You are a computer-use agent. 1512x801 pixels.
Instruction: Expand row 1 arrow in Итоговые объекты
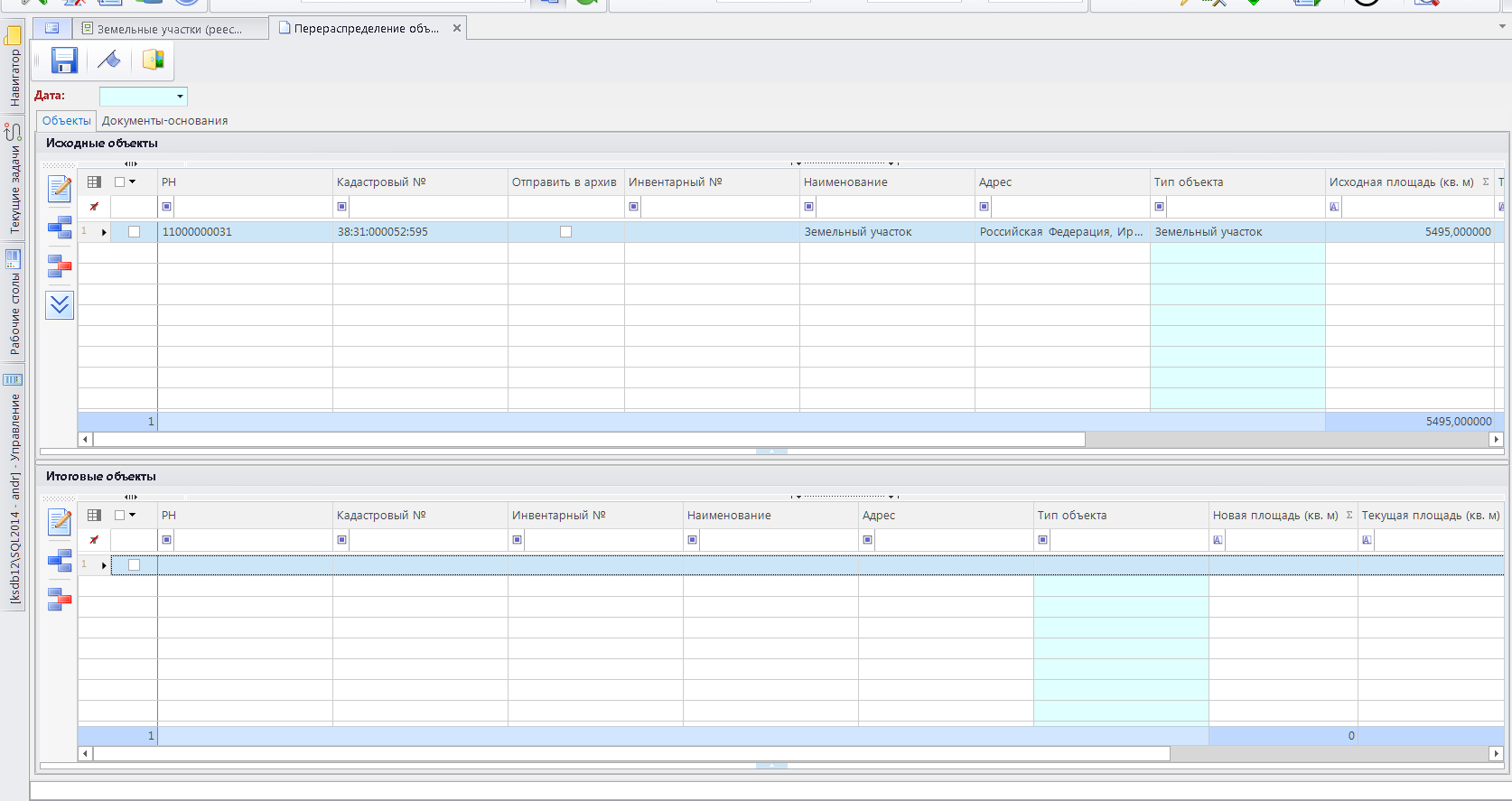[104, 566]
